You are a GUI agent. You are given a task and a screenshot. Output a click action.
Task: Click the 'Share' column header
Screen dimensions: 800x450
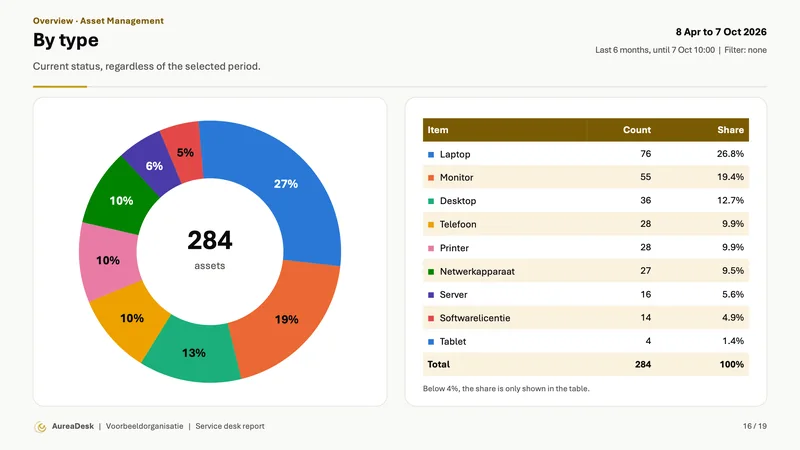coord(730,130)
